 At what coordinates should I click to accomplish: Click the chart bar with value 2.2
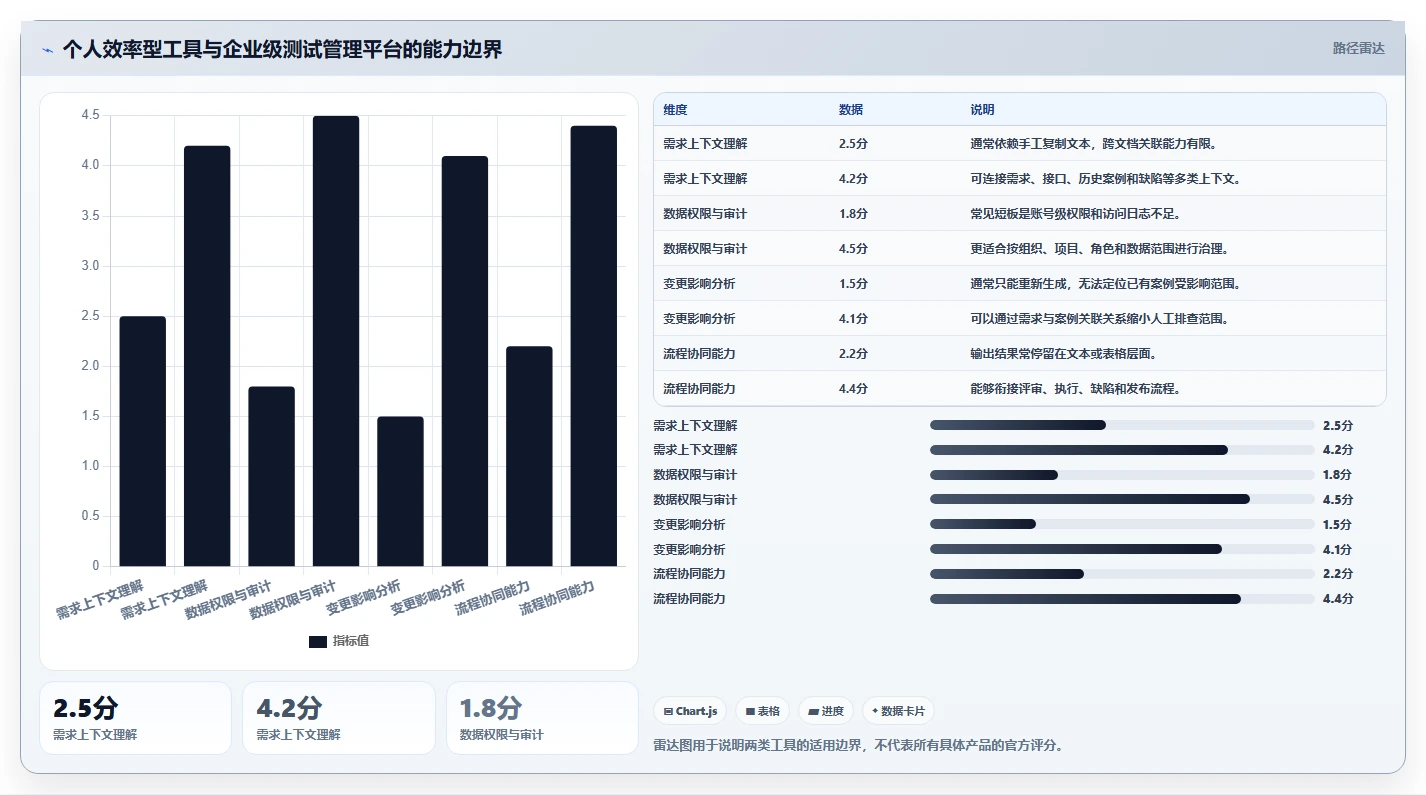(529, 456)
